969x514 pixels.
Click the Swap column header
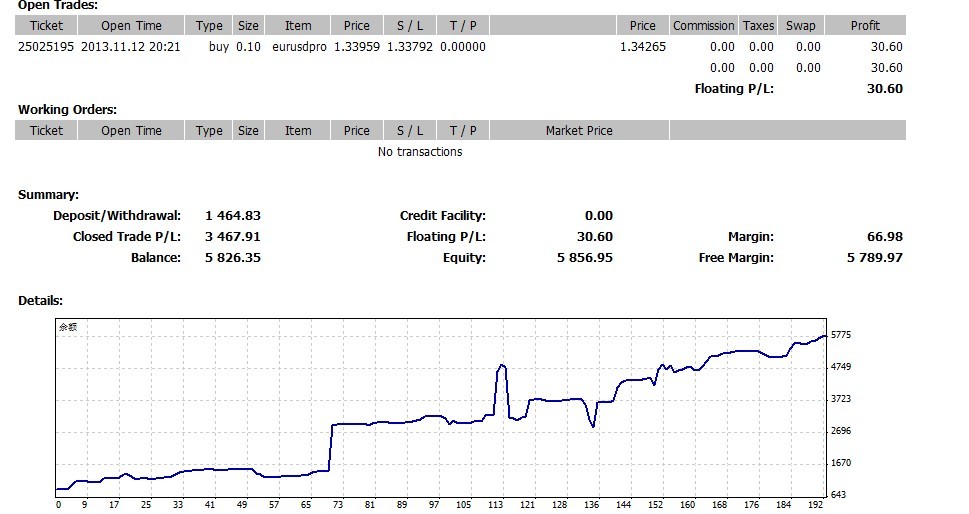(x=800, y=26)
